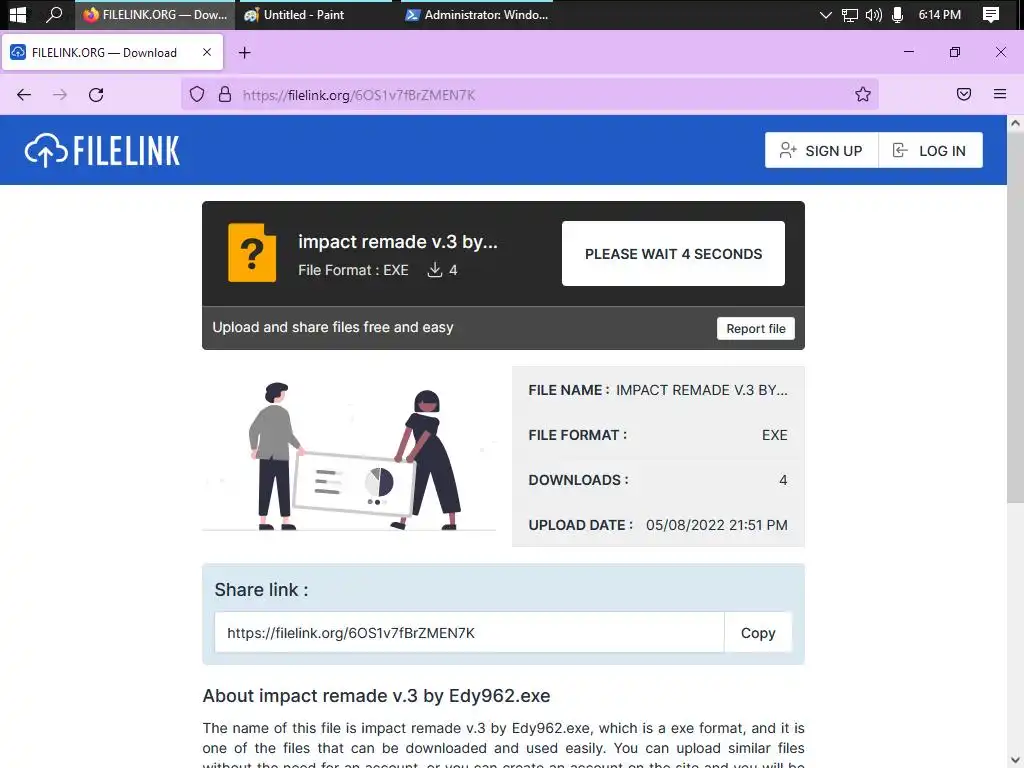Open the Firefox hamburger menu

[1000, 94]
